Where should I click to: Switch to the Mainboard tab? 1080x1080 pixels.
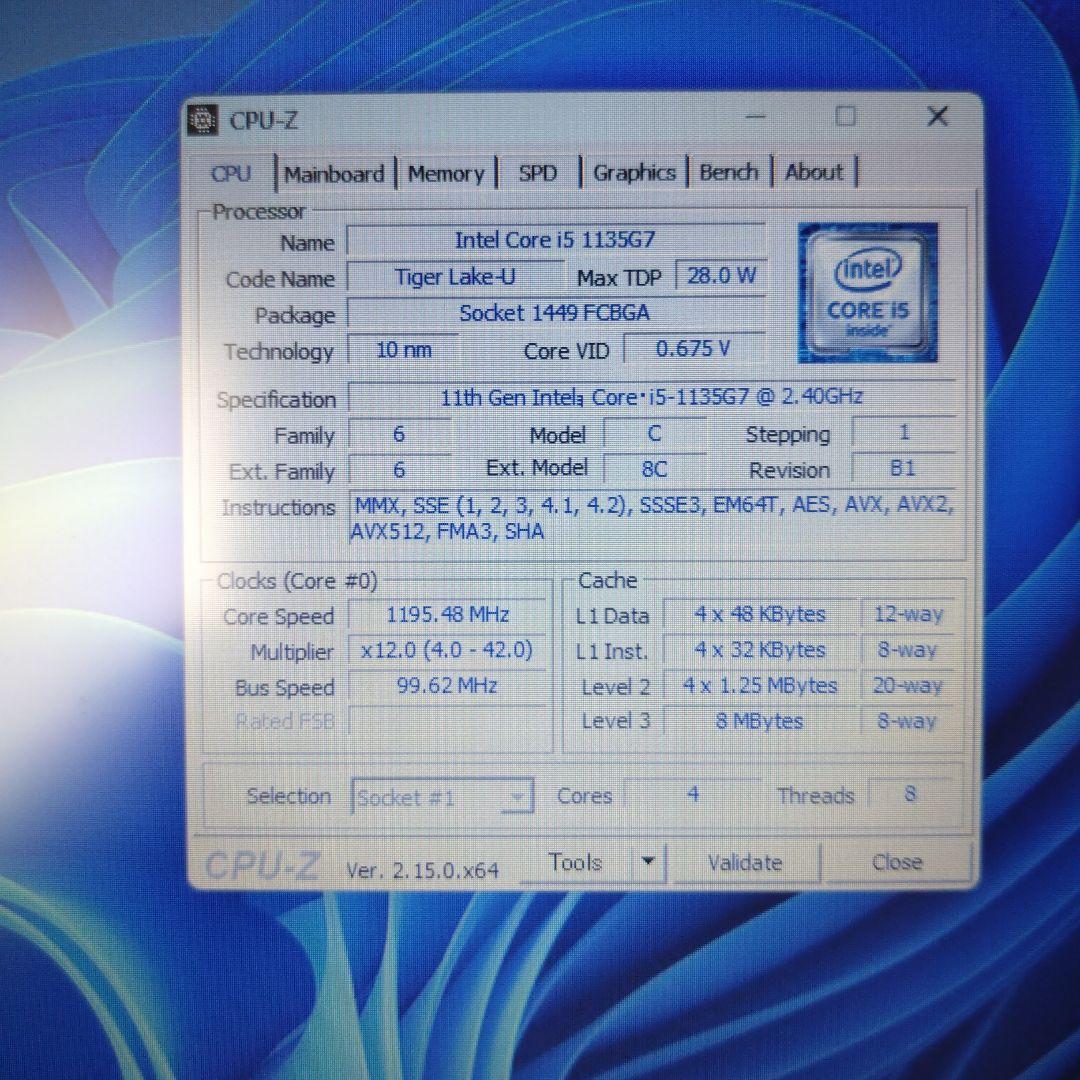335,173
